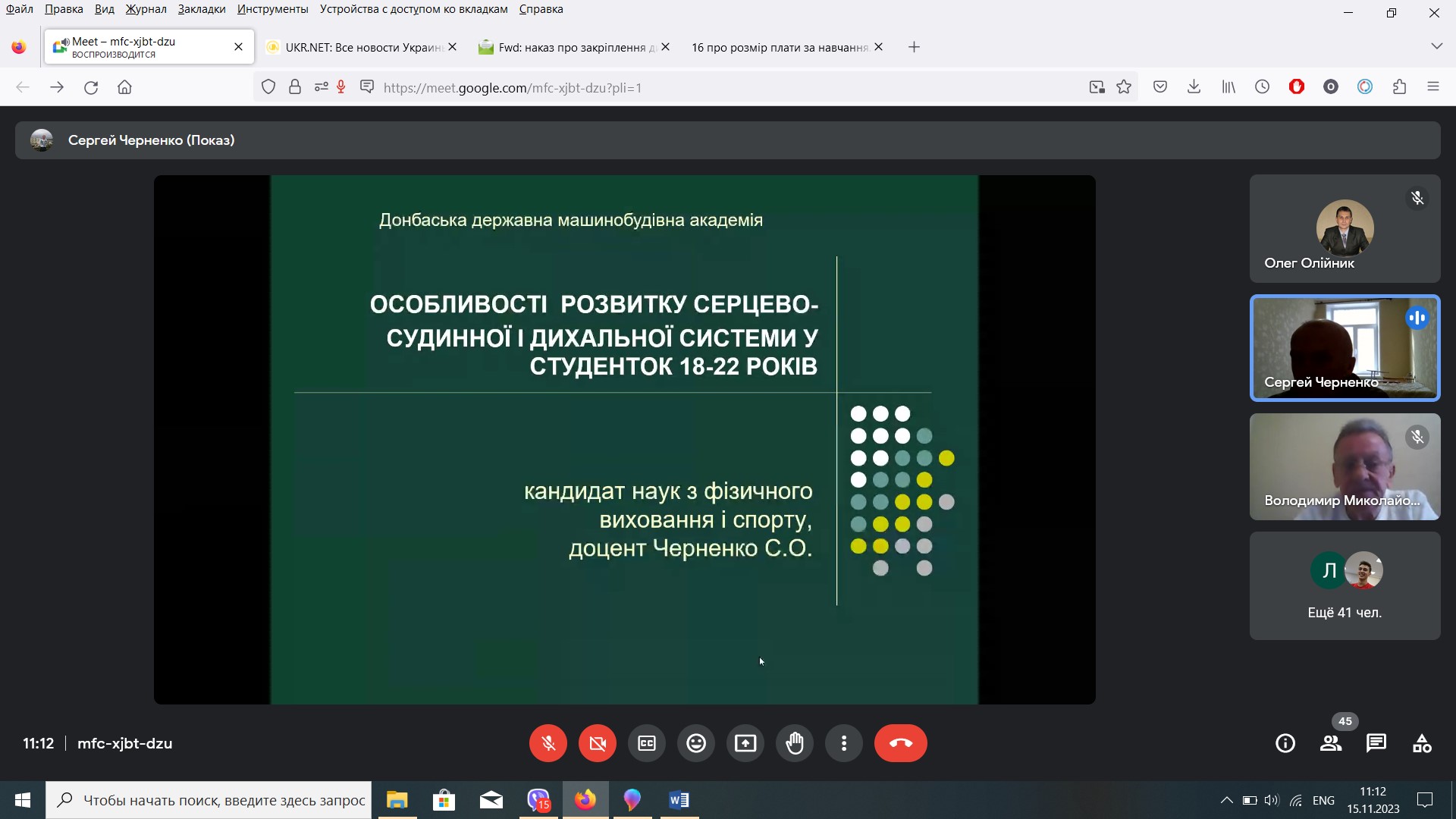Select Володимир Миколайо... participant tile

1345,467
